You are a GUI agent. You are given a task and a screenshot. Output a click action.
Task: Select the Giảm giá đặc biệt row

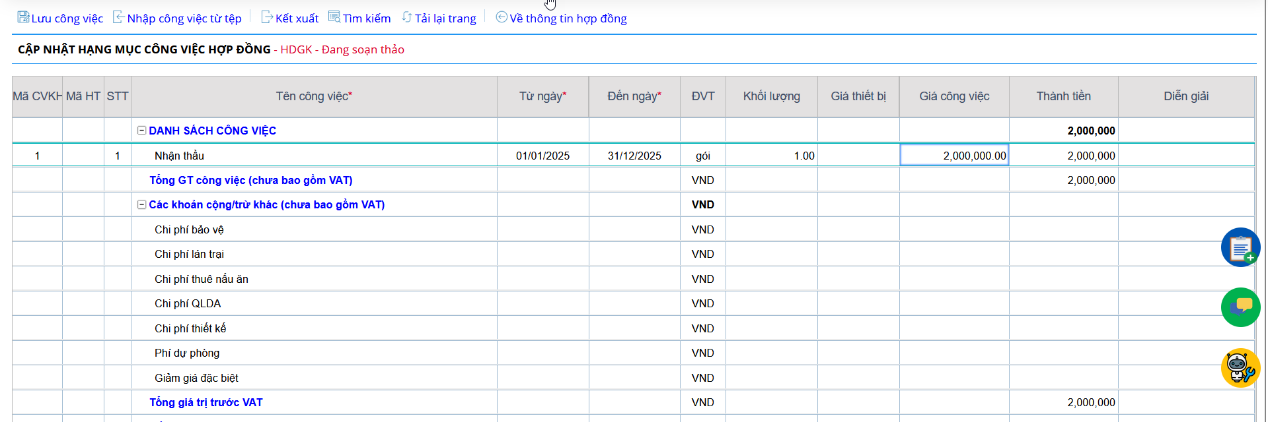click(632, 378)
